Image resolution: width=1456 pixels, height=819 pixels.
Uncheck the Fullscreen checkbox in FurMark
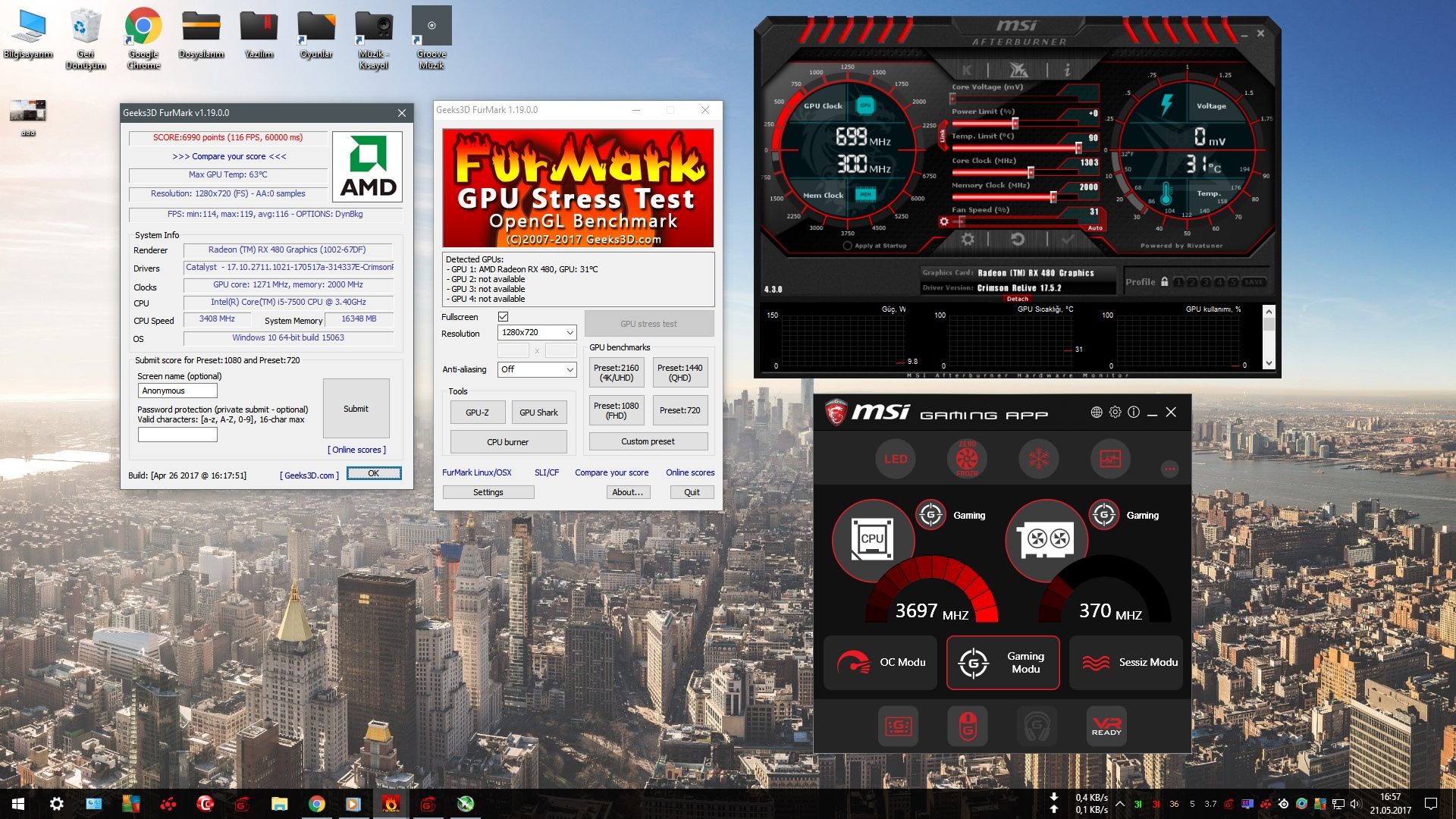point(503,317)
